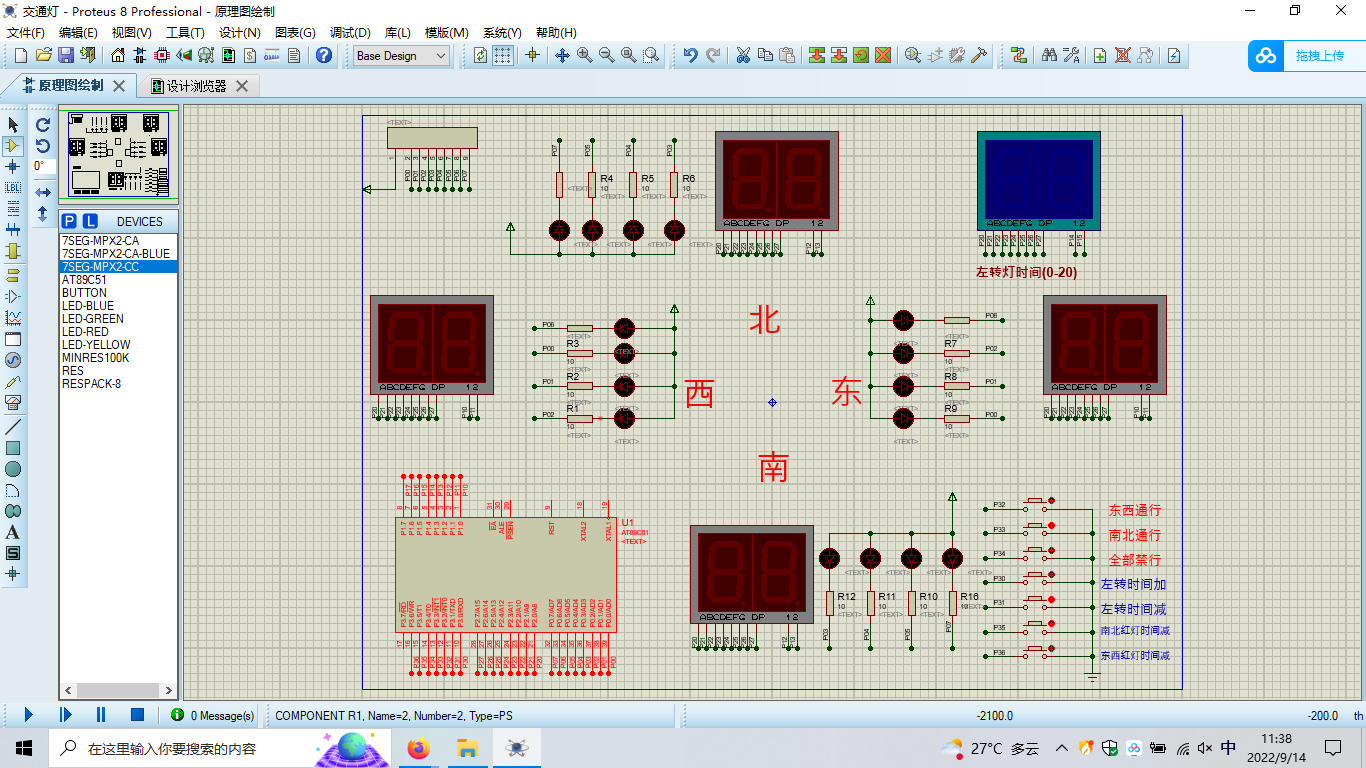Select the 2D Arc drawing tool

click(13, 490)
